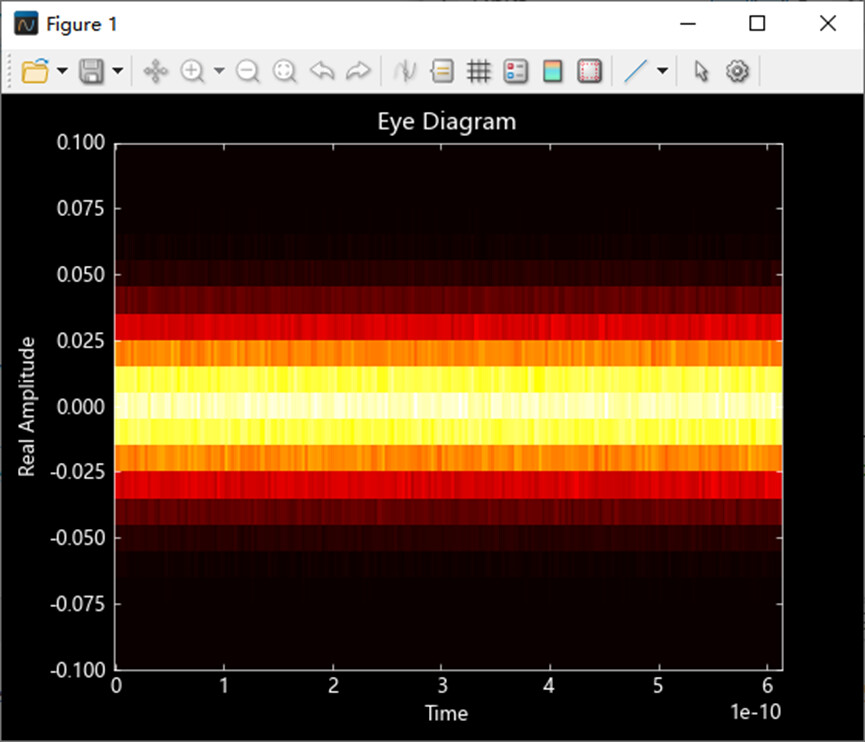This screenshot has height=742, width=865.
Task: Minimize the Figure 1 window
Action: pos(688,24)
